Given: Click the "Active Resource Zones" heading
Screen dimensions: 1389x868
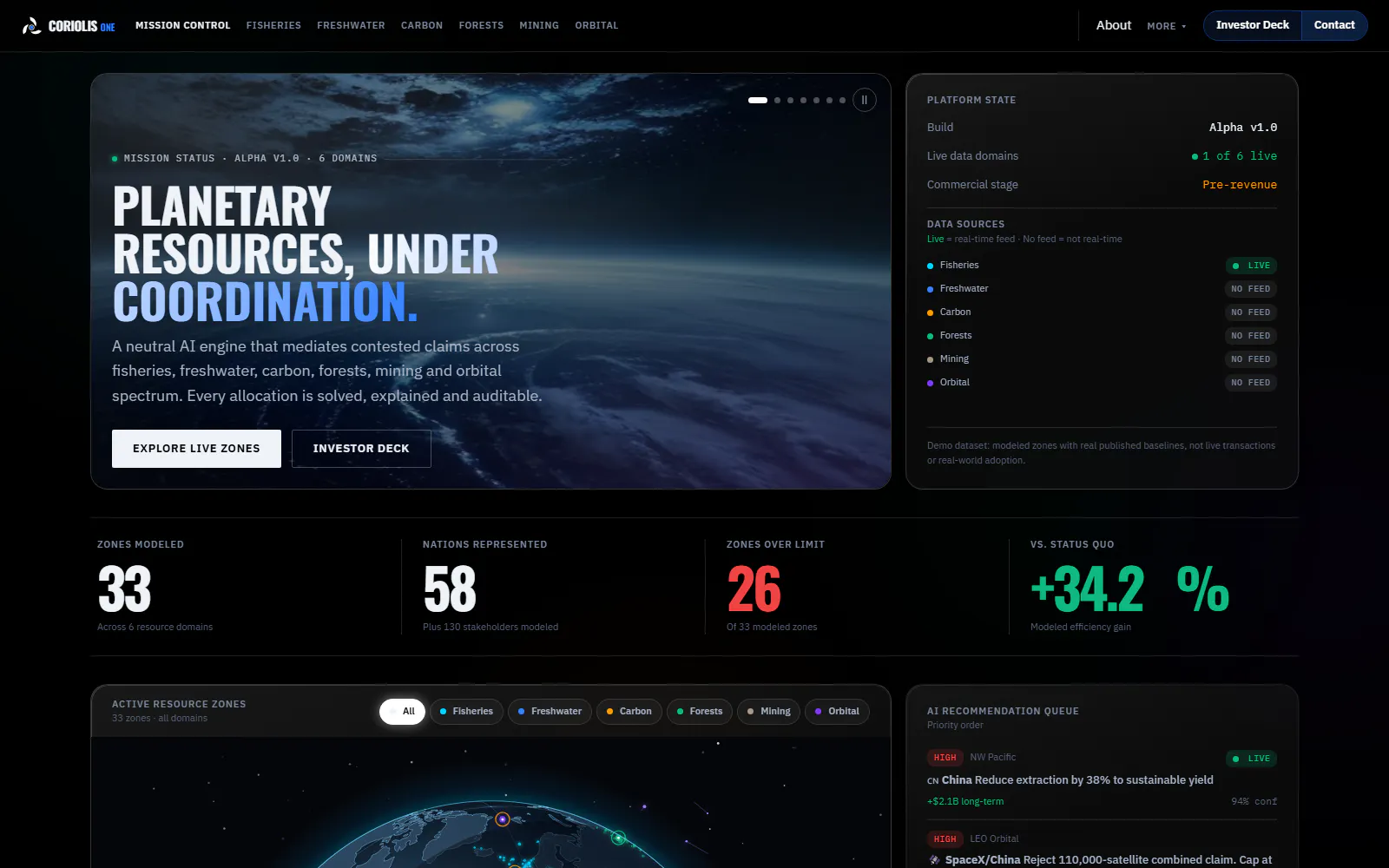Looking at the screenshot, I should (x=179, y=705).
